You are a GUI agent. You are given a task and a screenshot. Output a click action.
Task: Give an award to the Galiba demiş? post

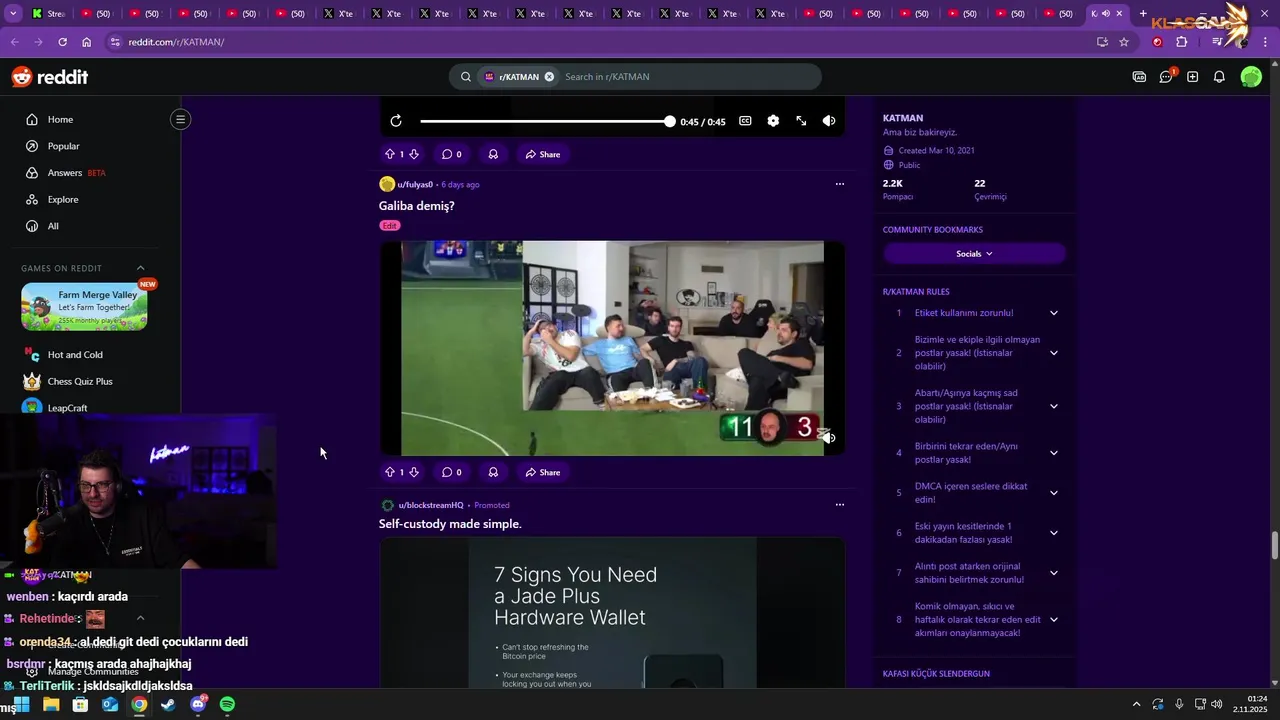(x=493, y=472)
